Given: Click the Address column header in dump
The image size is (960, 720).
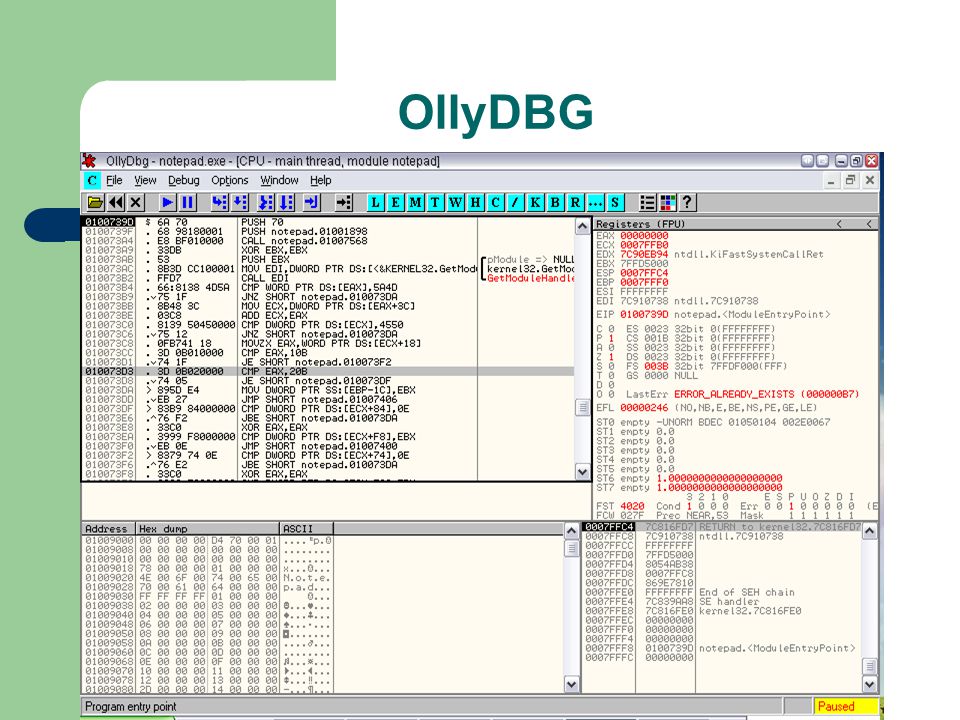Looking at the screenshot, I should click(x=108, y=528).
